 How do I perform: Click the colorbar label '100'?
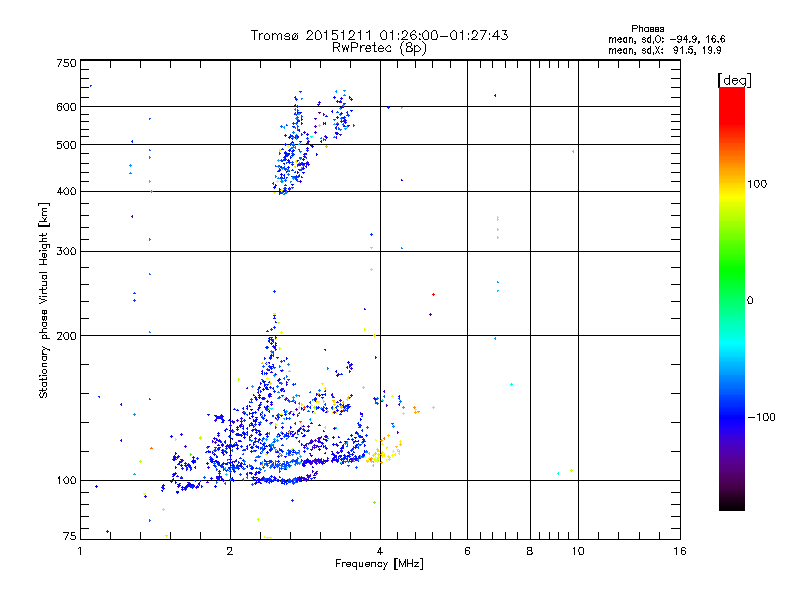pos(757,184)
